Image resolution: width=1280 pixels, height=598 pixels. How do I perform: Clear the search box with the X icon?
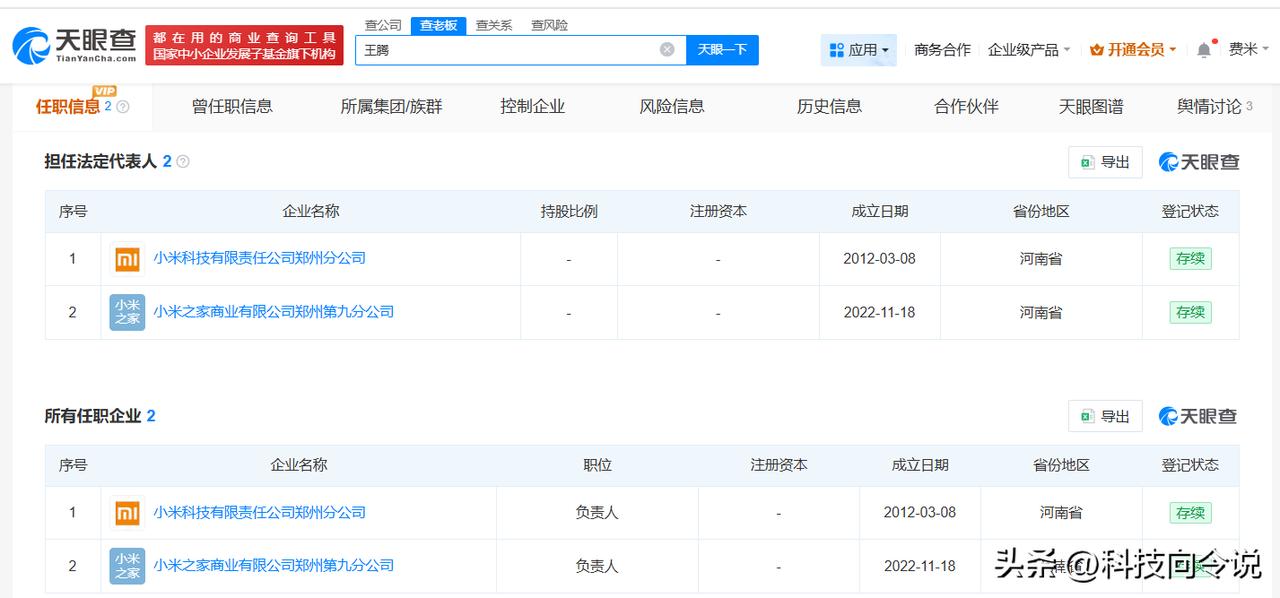pos(667,49)
